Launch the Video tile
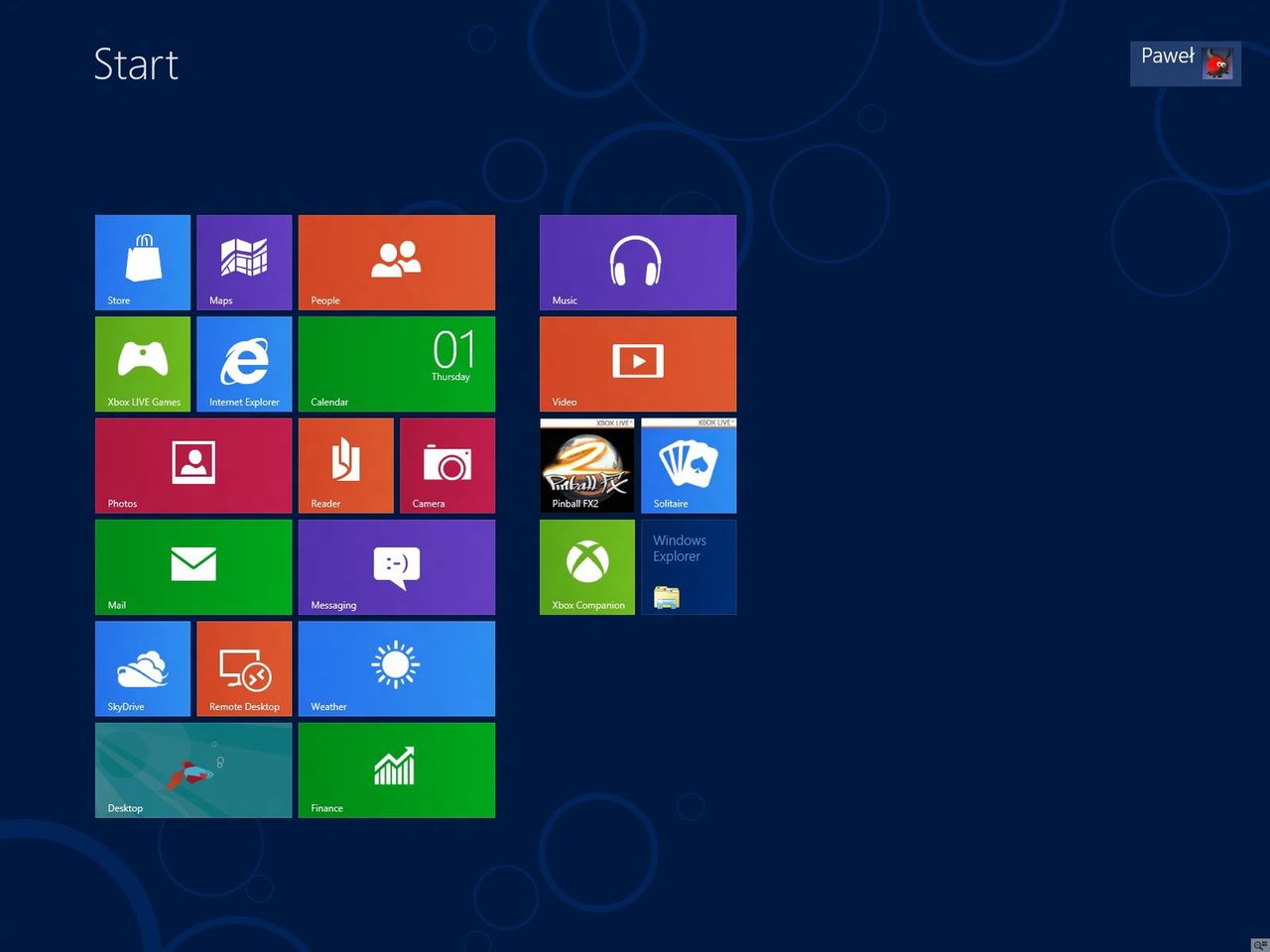 (638, 364)
